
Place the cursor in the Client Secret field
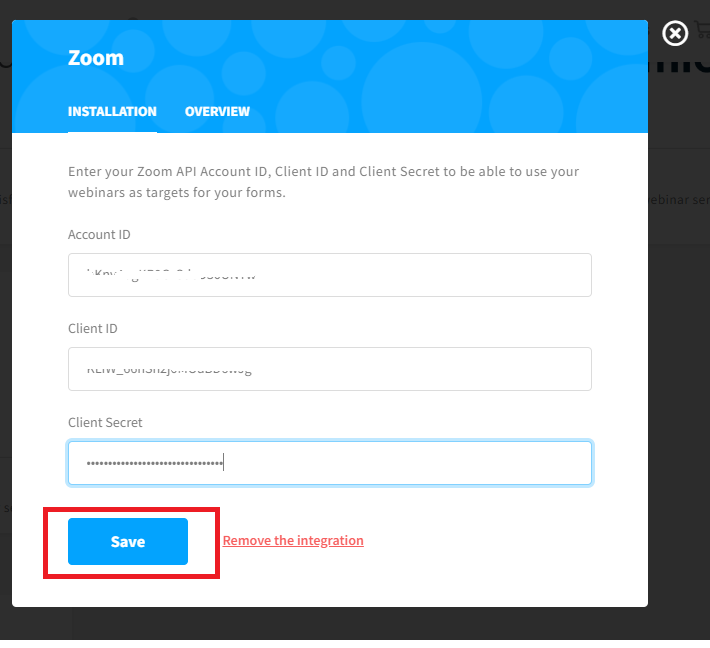click(330, 463)
